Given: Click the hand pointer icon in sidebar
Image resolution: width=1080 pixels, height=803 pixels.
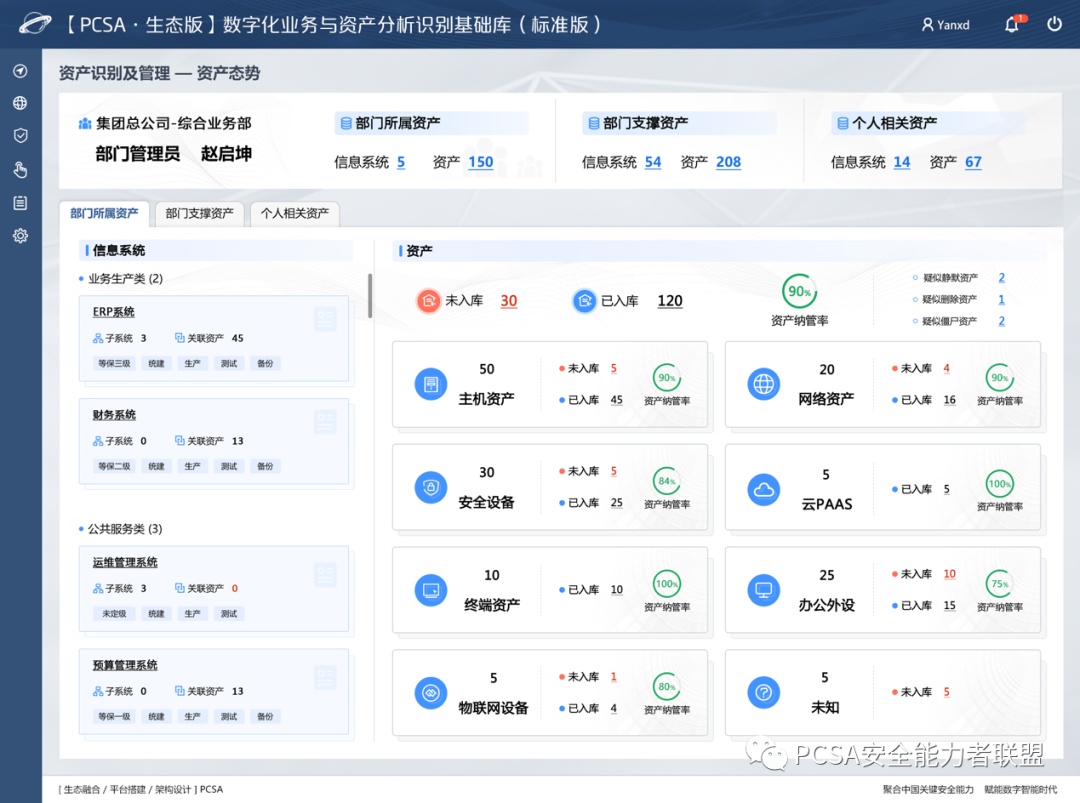Looking at the screenshot, I should [20, 169].
